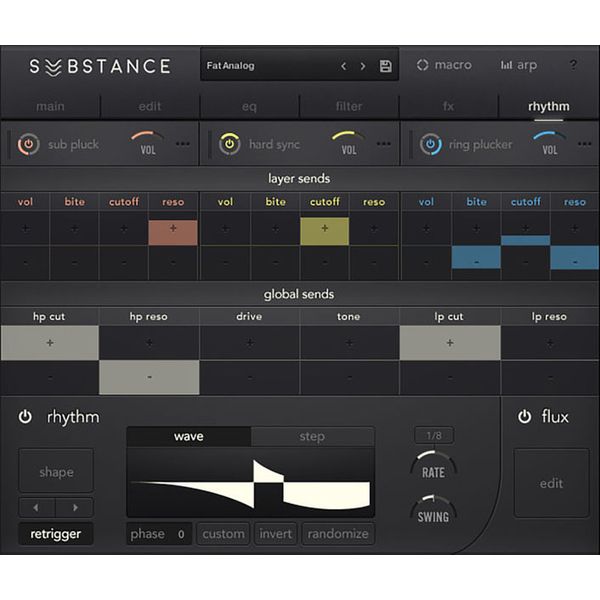Viewport: 600px width, 600px height.
Task: Toggle the retrigger button
Action: click(x=56, y=534)
